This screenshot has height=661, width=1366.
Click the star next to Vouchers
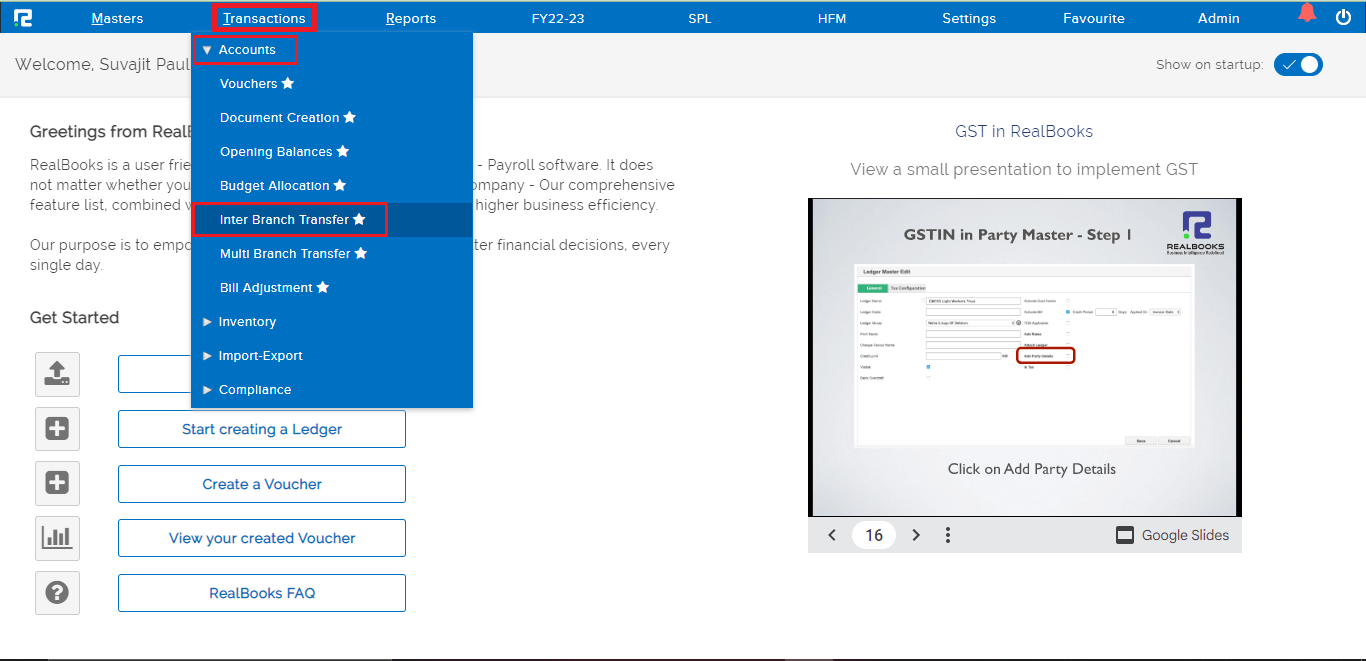(x=288, y=84)
